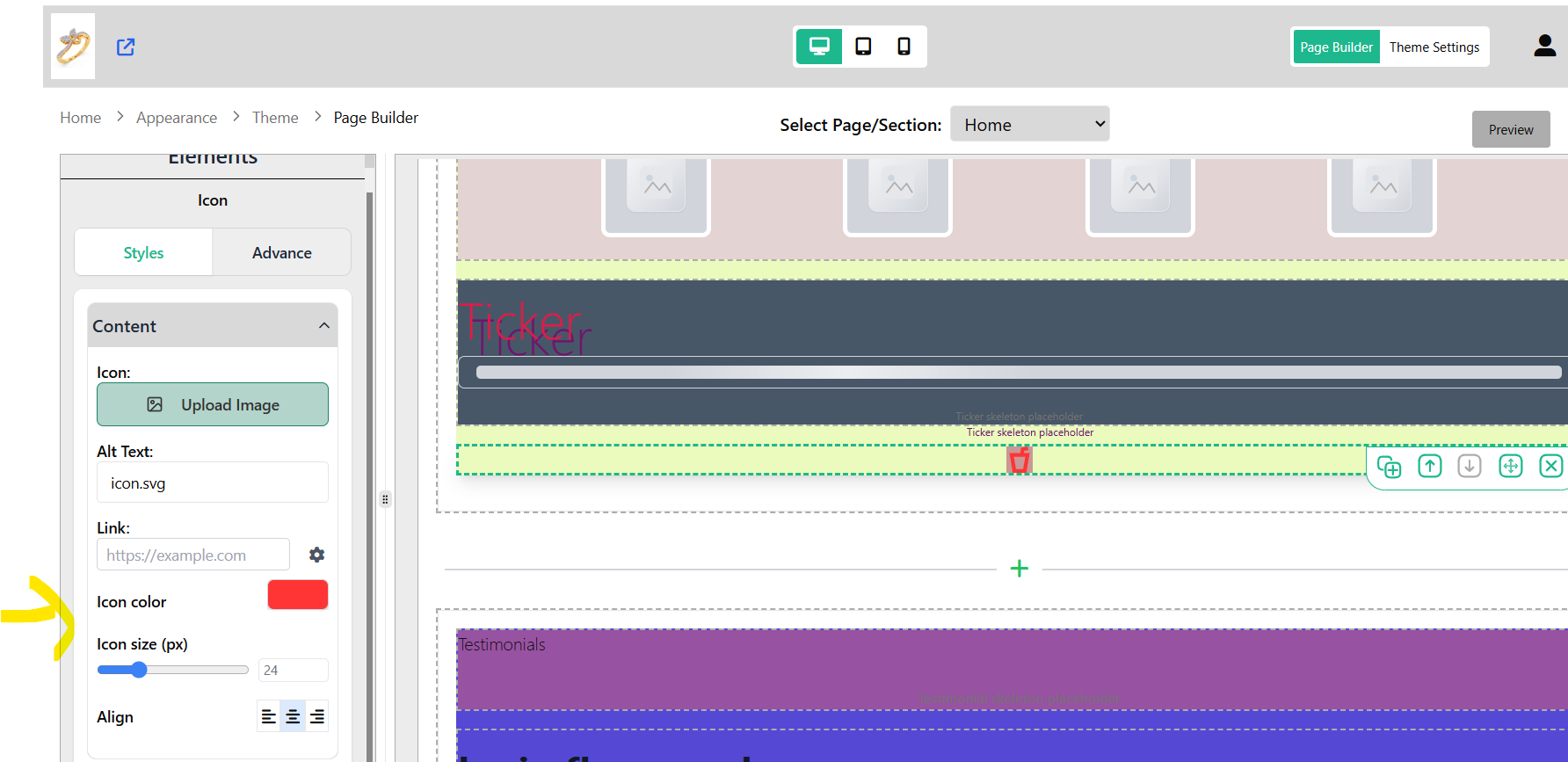
Task: Collapse the Content section
Action: coord(213,326)
